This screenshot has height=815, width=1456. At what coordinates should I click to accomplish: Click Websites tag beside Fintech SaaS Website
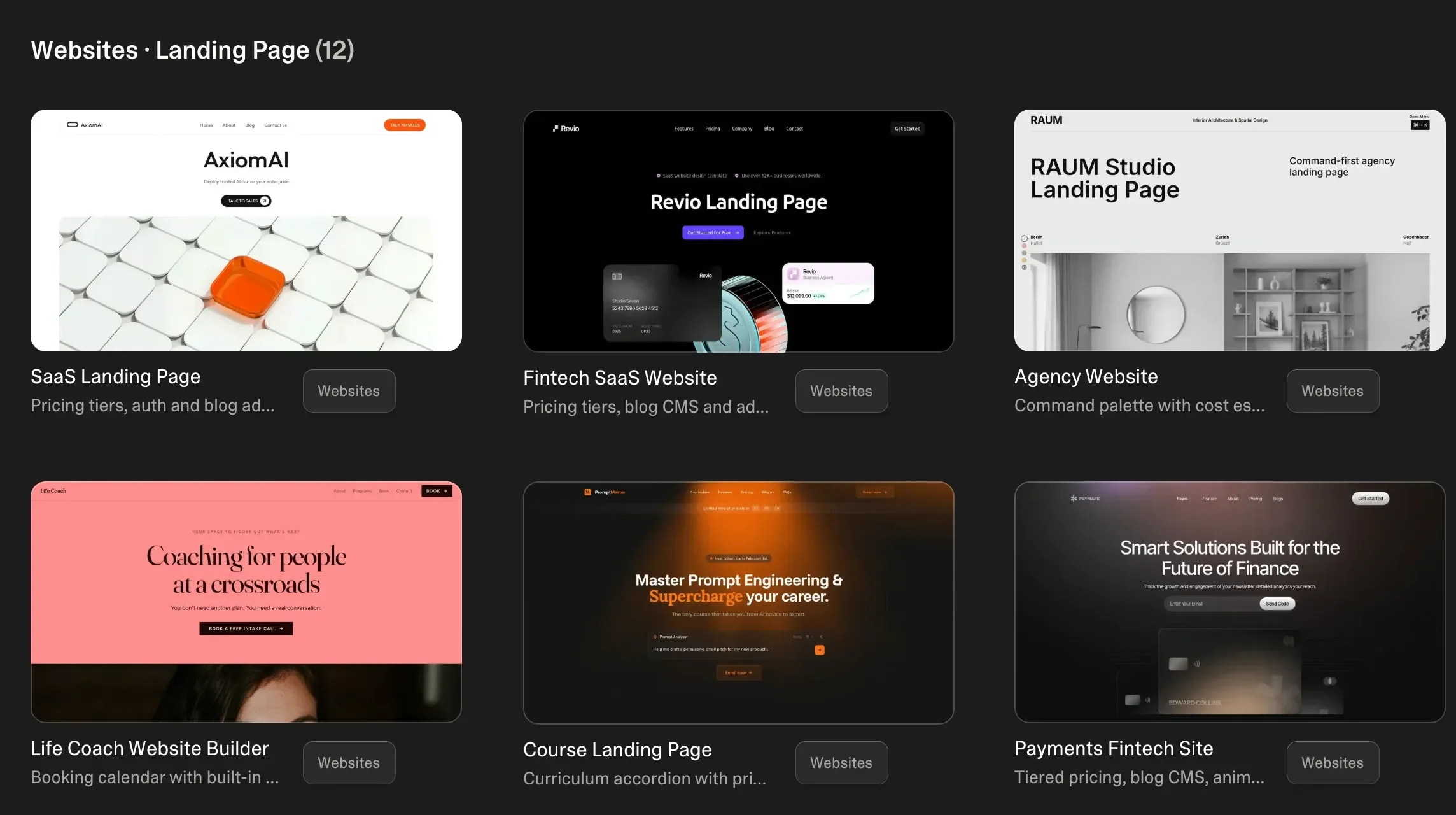pos(841,391)
